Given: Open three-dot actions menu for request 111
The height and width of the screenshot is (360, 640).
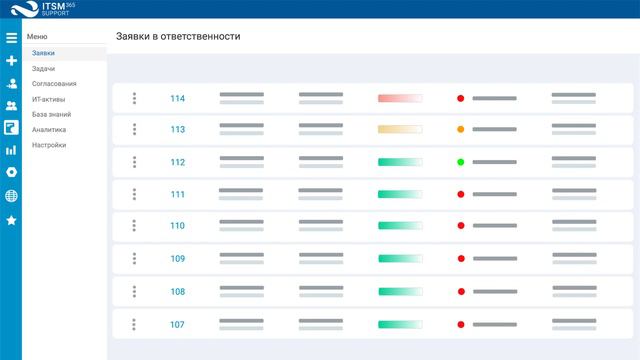Looking at the screenshot, I should click(x=134, y=194).
